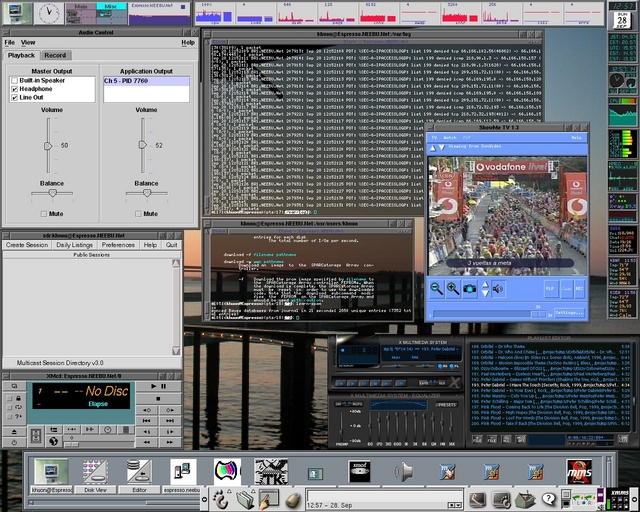Click XMcd eject button

pos(14,432)
